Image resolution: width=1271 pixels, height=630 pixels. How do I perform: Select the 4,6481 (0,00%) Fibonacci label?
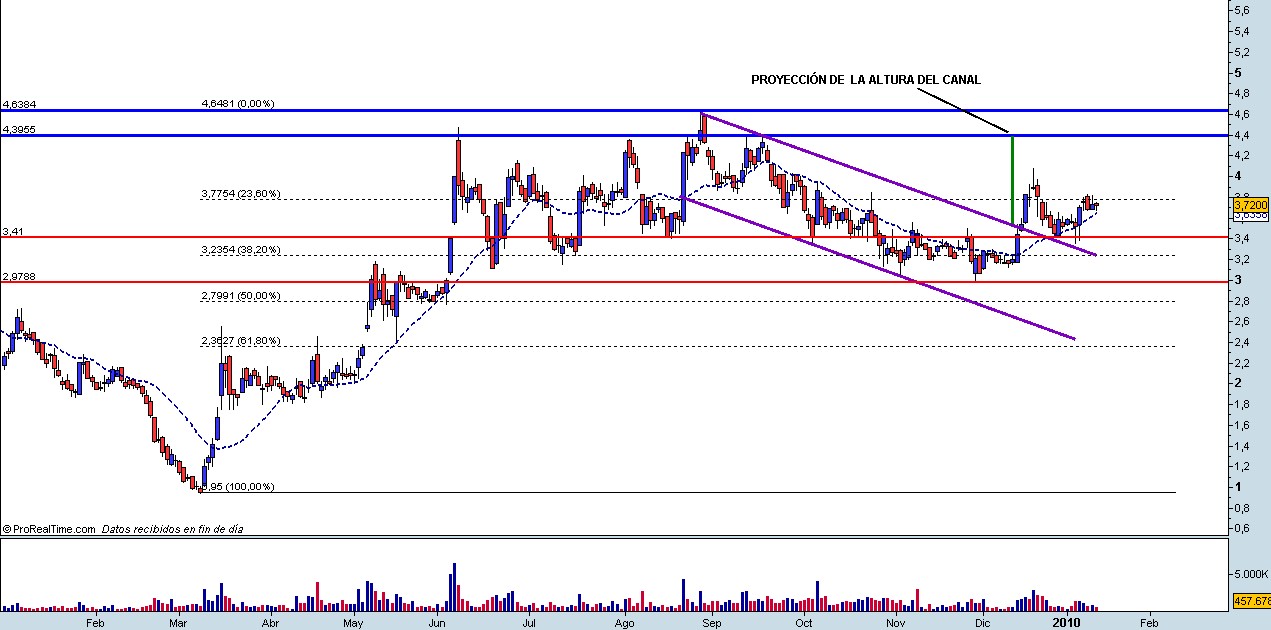tap(238, 103)
